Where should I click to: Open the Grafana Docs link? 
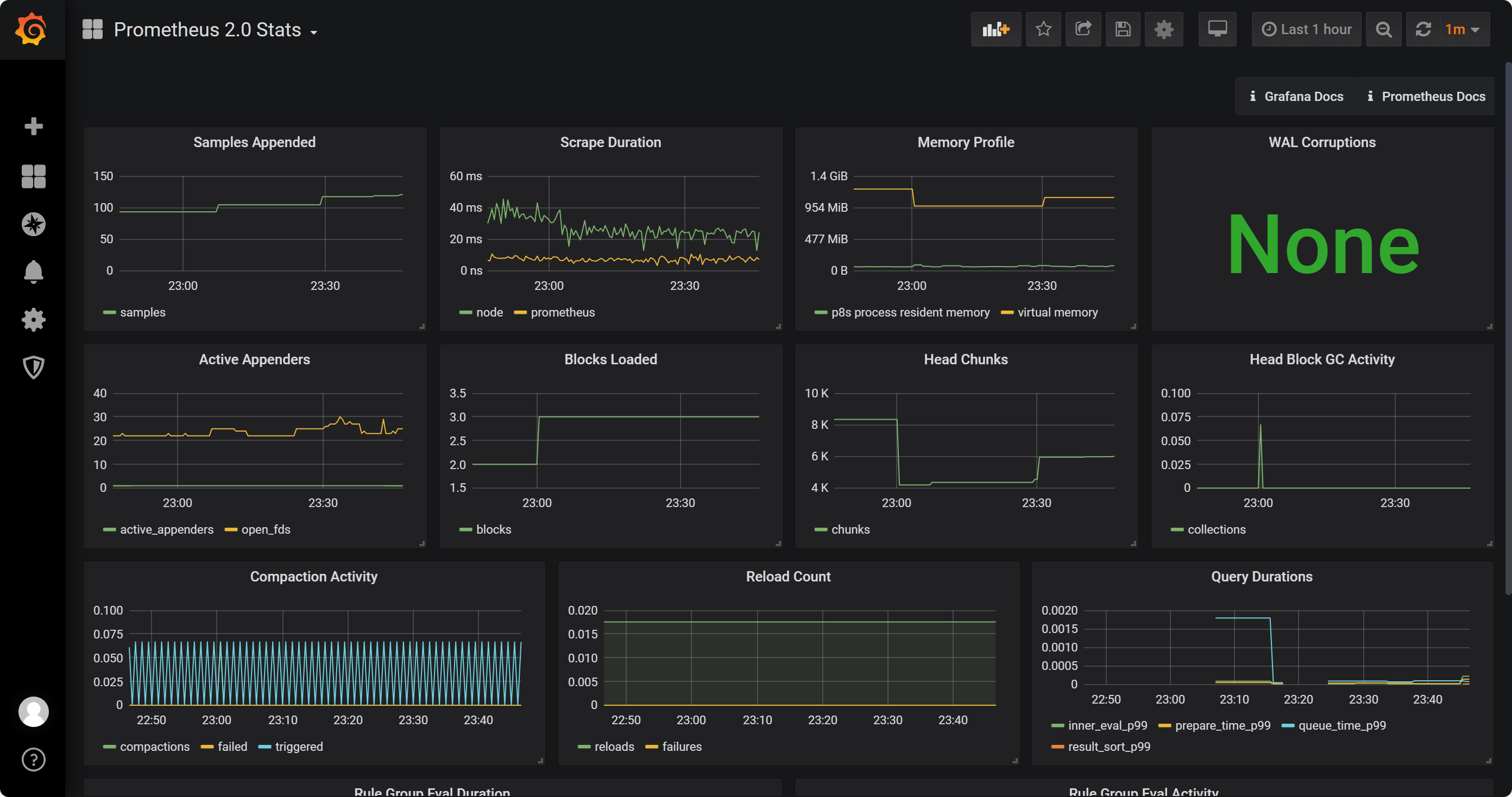[x=1295, y=96]
